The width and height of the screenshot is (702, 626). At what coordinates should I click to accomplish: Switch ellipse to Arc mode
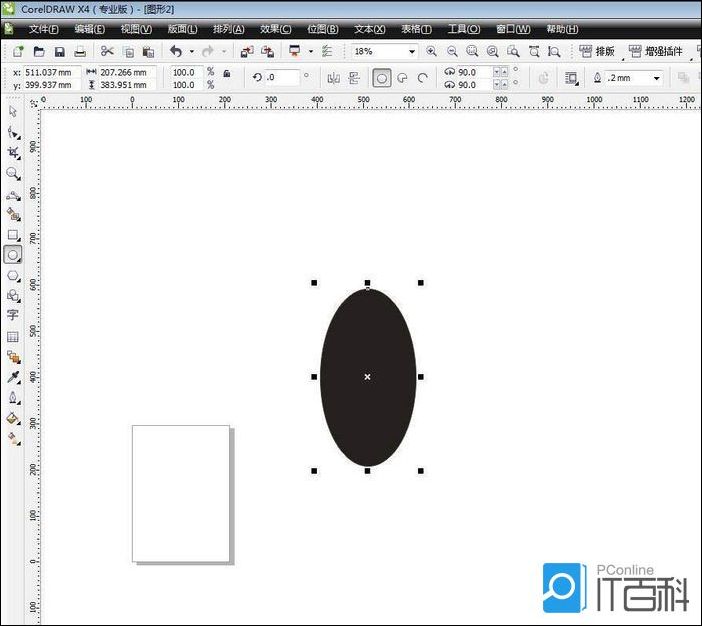(x=422, y=78)
